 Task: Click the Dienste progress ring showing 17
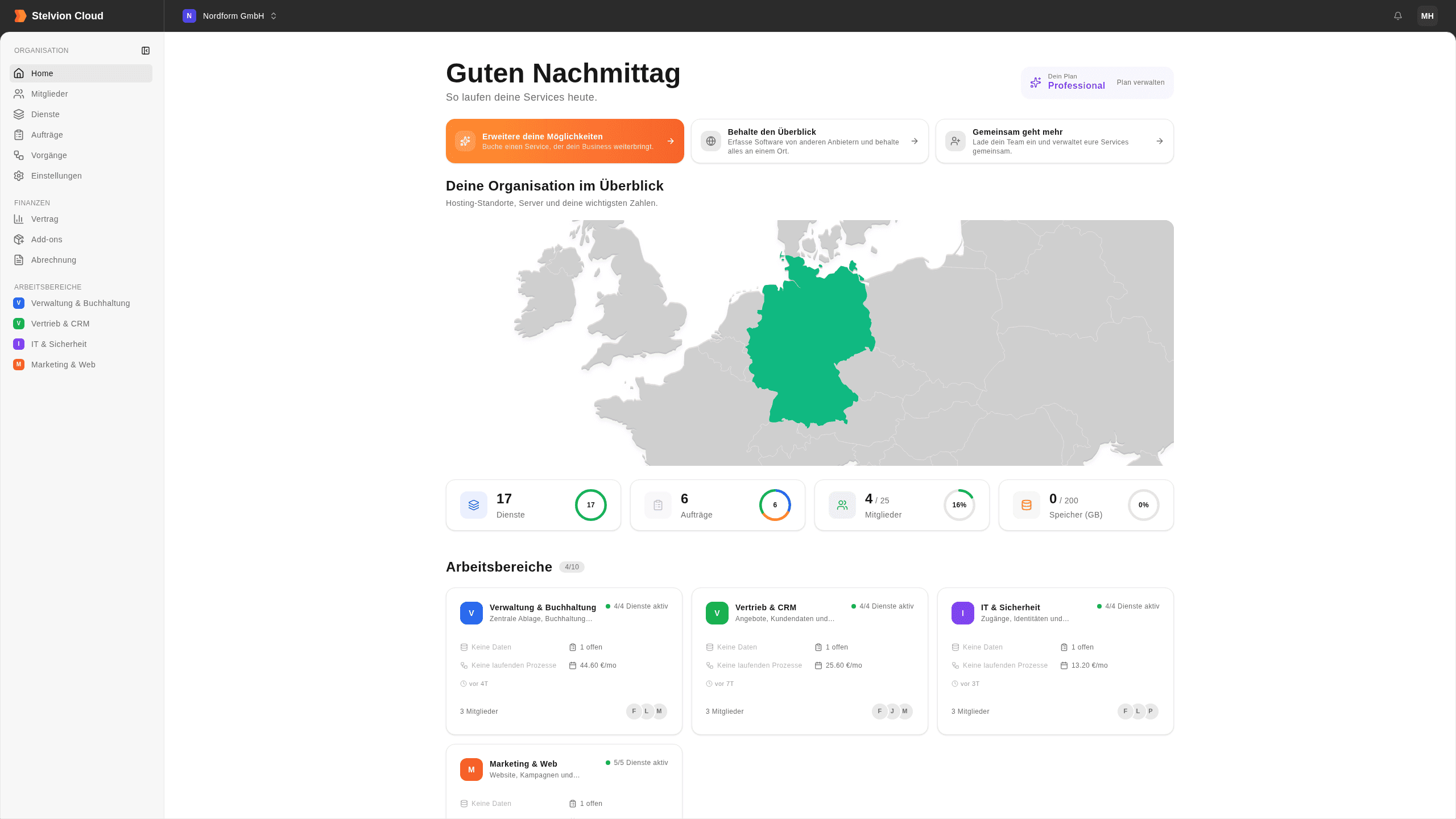pos(591,505)
